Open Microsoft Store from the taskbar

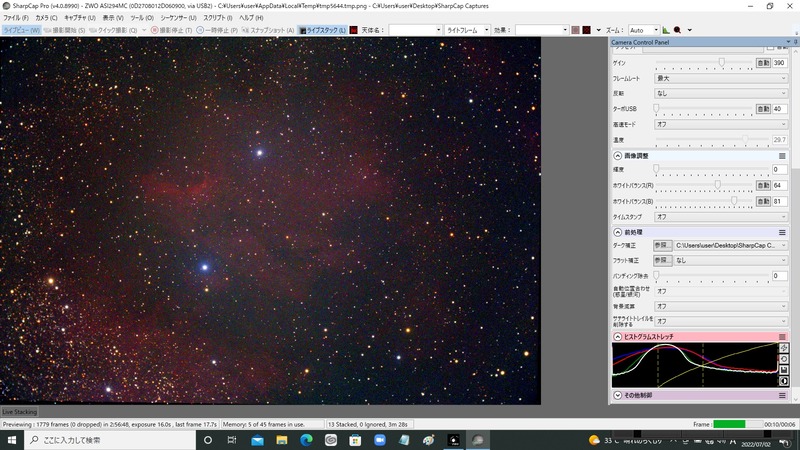(355, 440)
